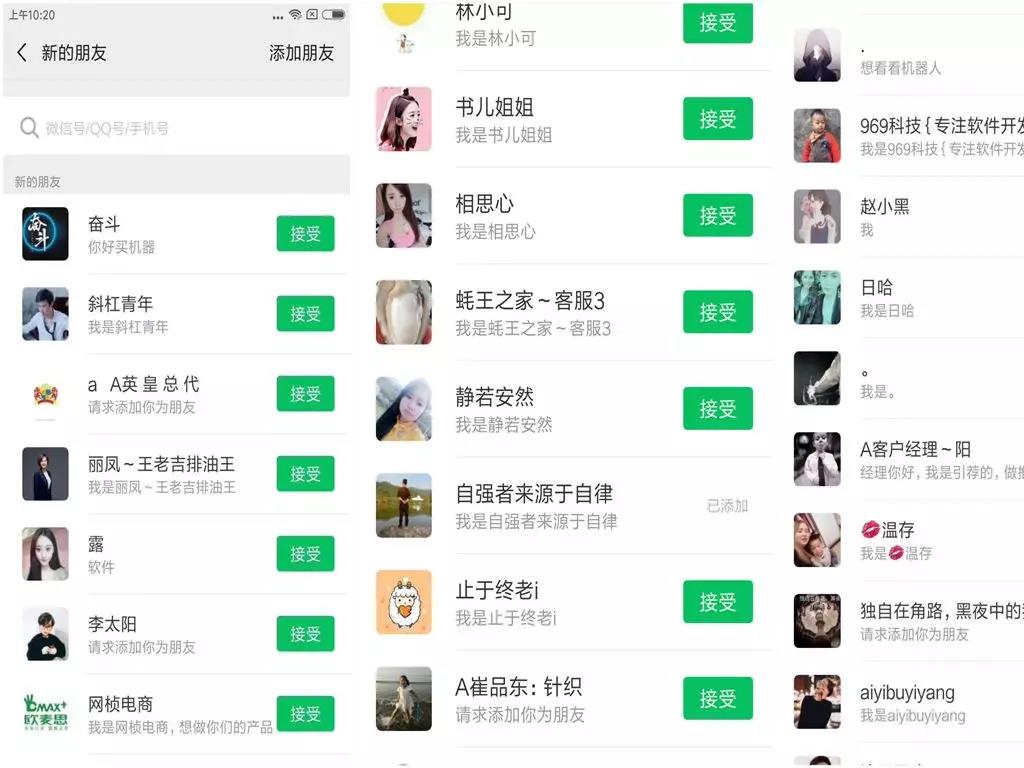The width and height of the screenshot is (1024, 768).
Task: Accept request from 蚝王之家~客服3
Action: pos(718,312)
